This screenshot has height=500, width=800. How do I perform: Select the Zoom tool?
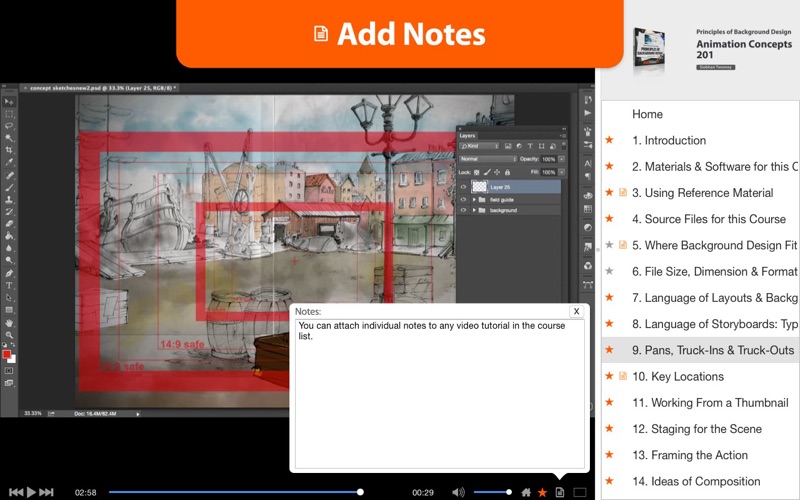[x=9, y=335]
